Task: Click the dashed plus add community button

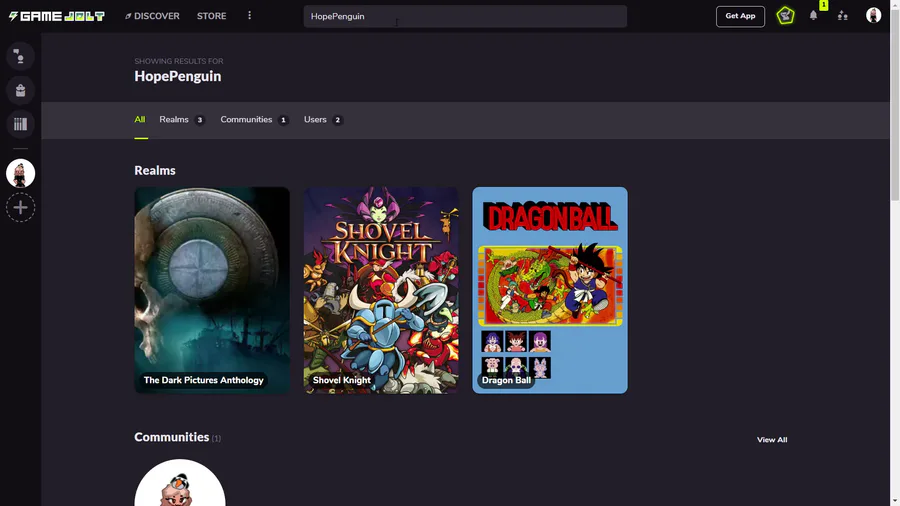Action: coord(20,207)
